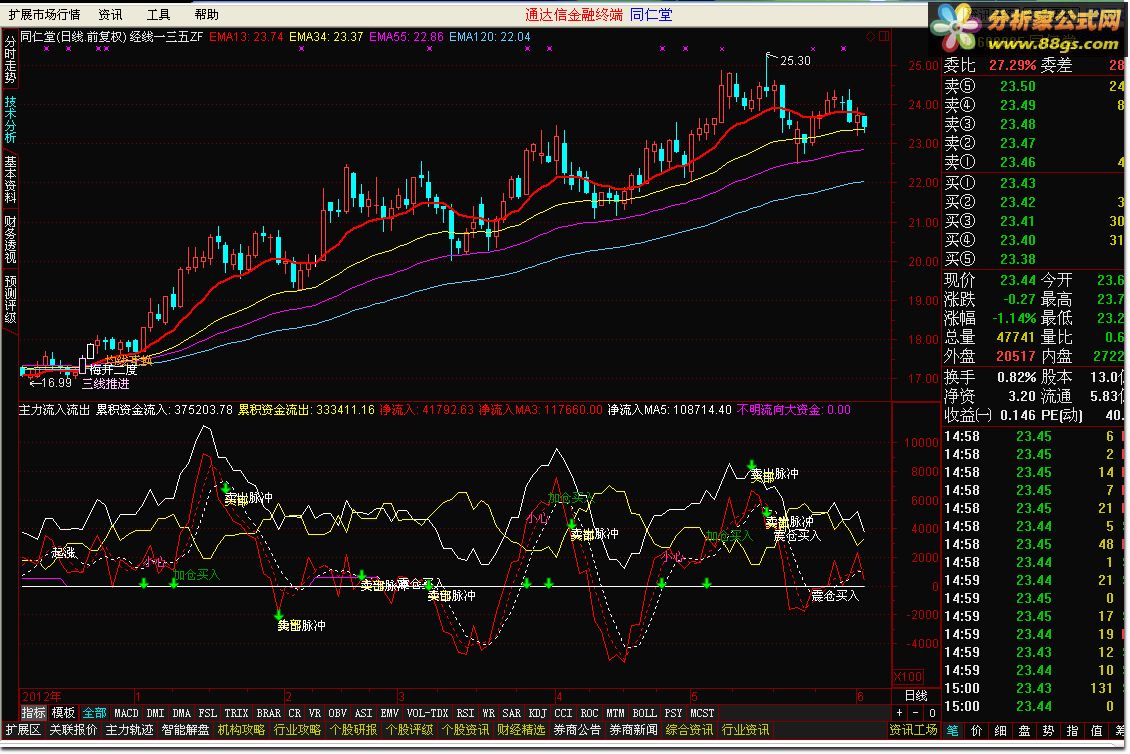Apply the TRIX indicator
1130x754 pixels.
[236, 713]
